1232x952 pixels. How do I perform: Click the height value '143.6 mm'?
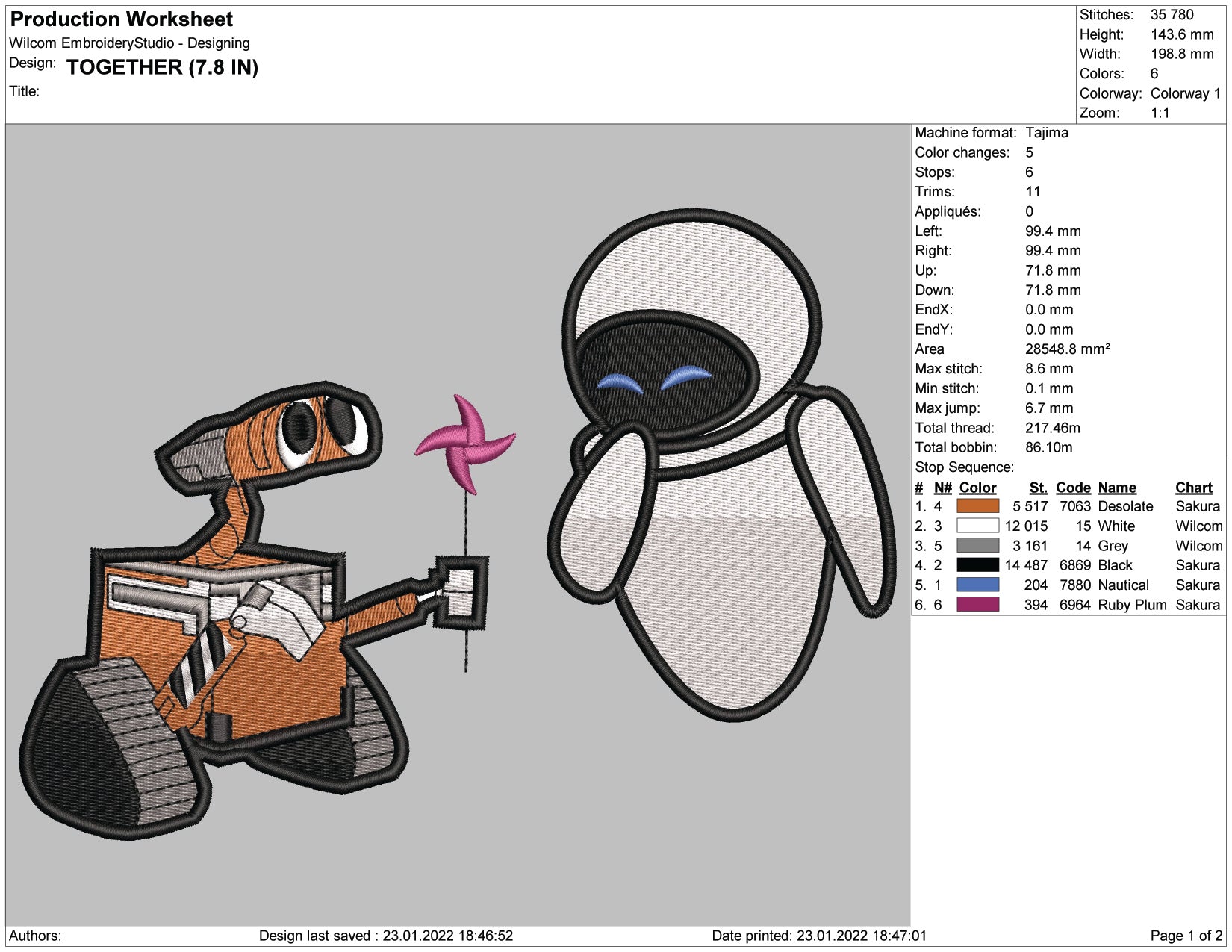[x=1182, y=34]
